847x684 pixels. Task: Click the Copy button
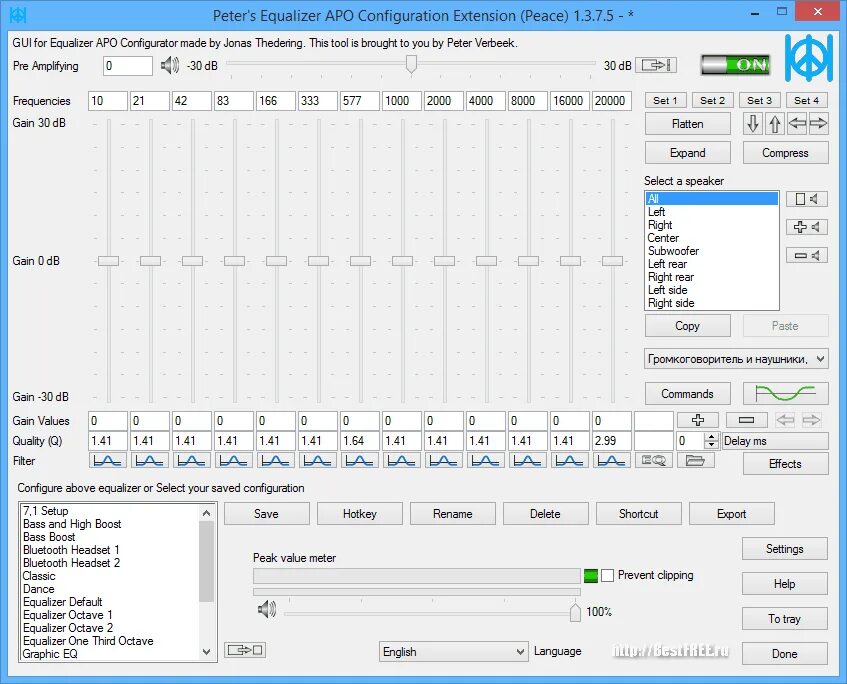(x=687, y=326)
